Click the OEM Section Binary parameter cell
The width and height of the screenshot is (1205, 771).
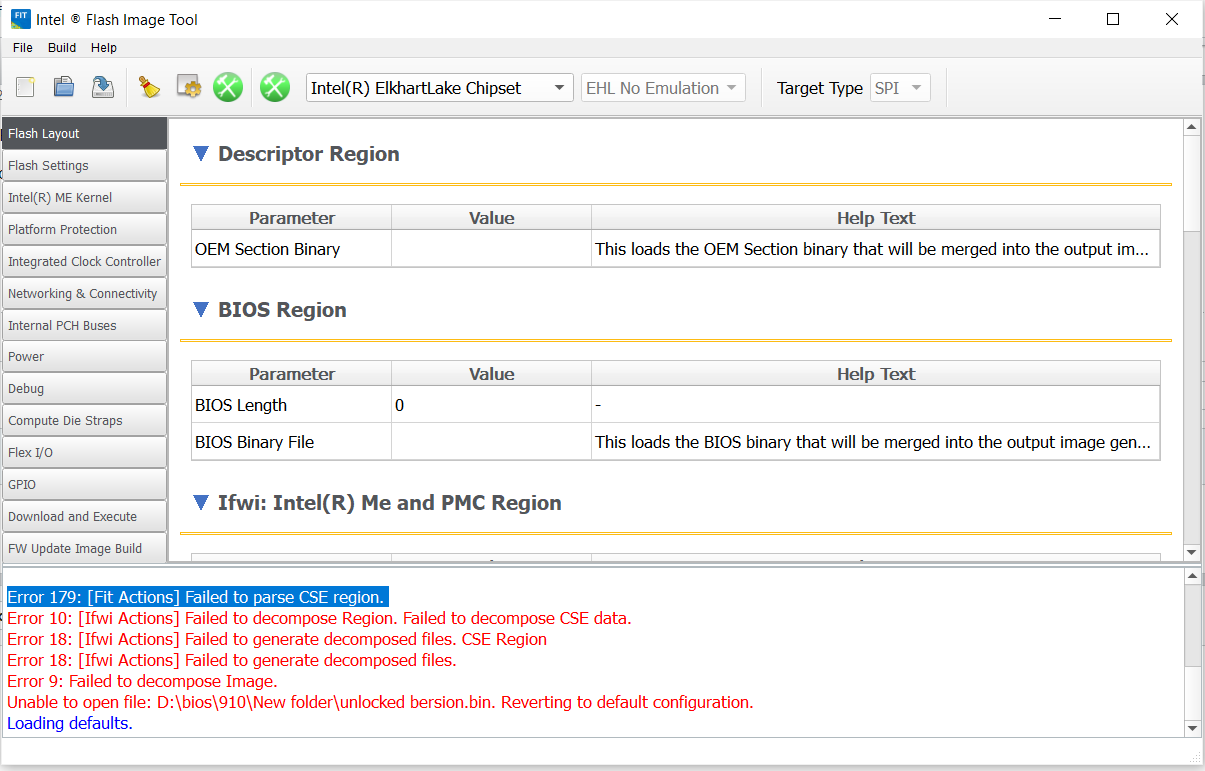click(292, 249)
